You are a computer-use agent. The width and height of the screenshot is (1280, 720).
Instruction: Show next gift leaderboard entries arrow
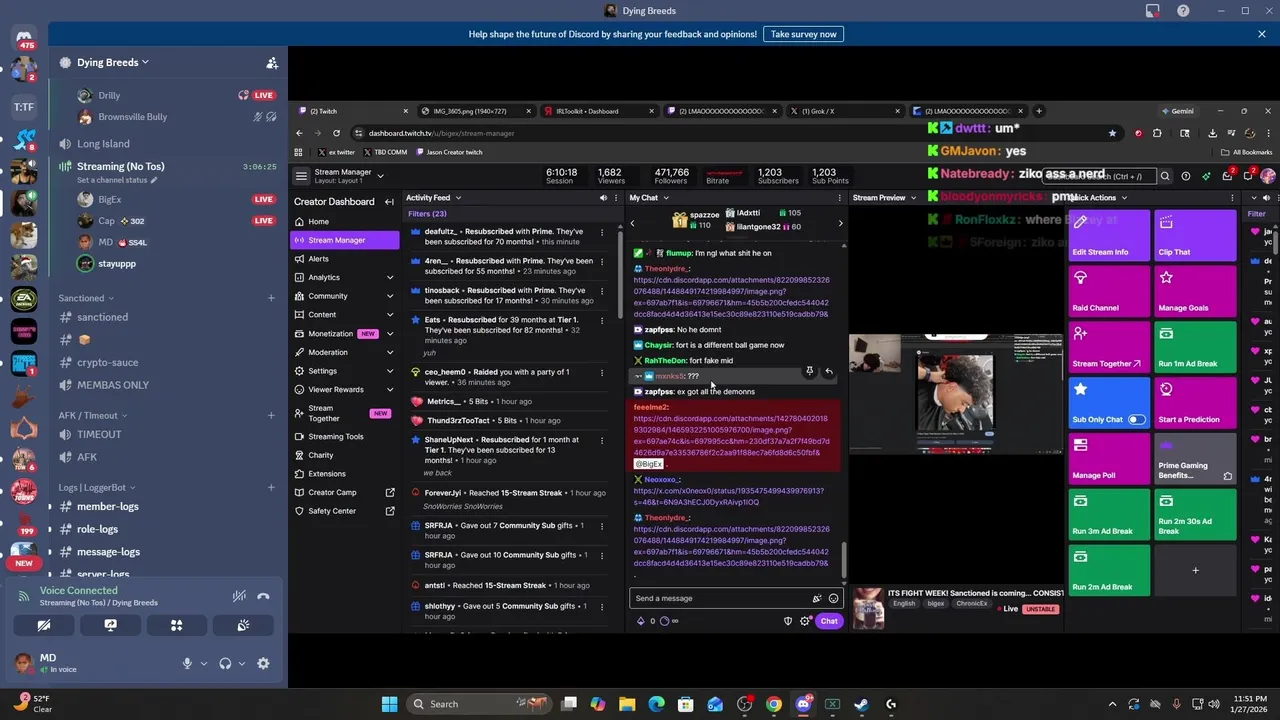840,223
